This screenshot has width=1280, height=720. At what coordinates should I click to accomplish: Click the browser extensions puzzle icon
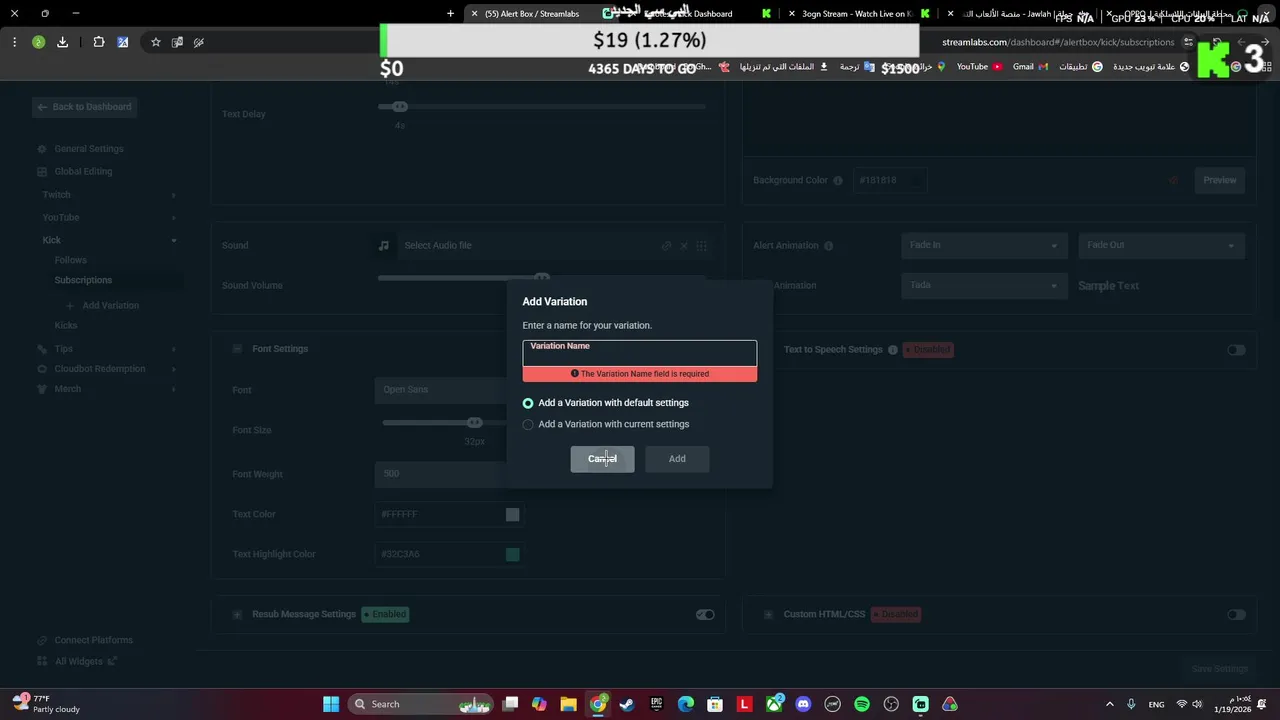(98, 42)
